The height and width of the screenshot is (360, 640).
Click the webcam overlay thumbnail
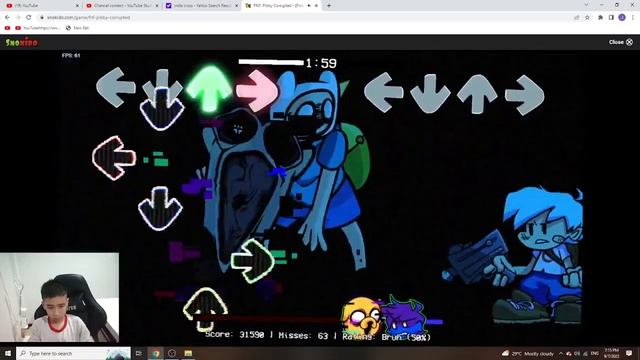[x=60, y=298]
